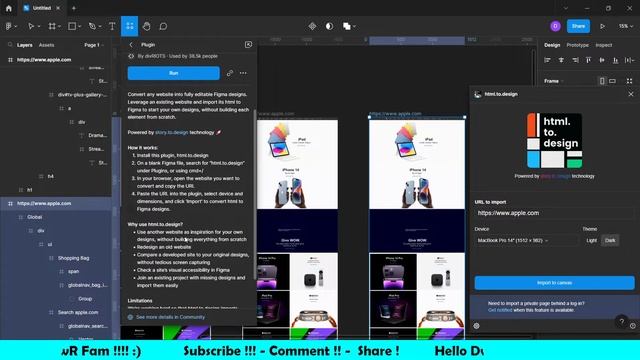The height and width of the screenshot is (360, 640).
Task: Set frame to landscape orientation
Action: click(612, 81)
